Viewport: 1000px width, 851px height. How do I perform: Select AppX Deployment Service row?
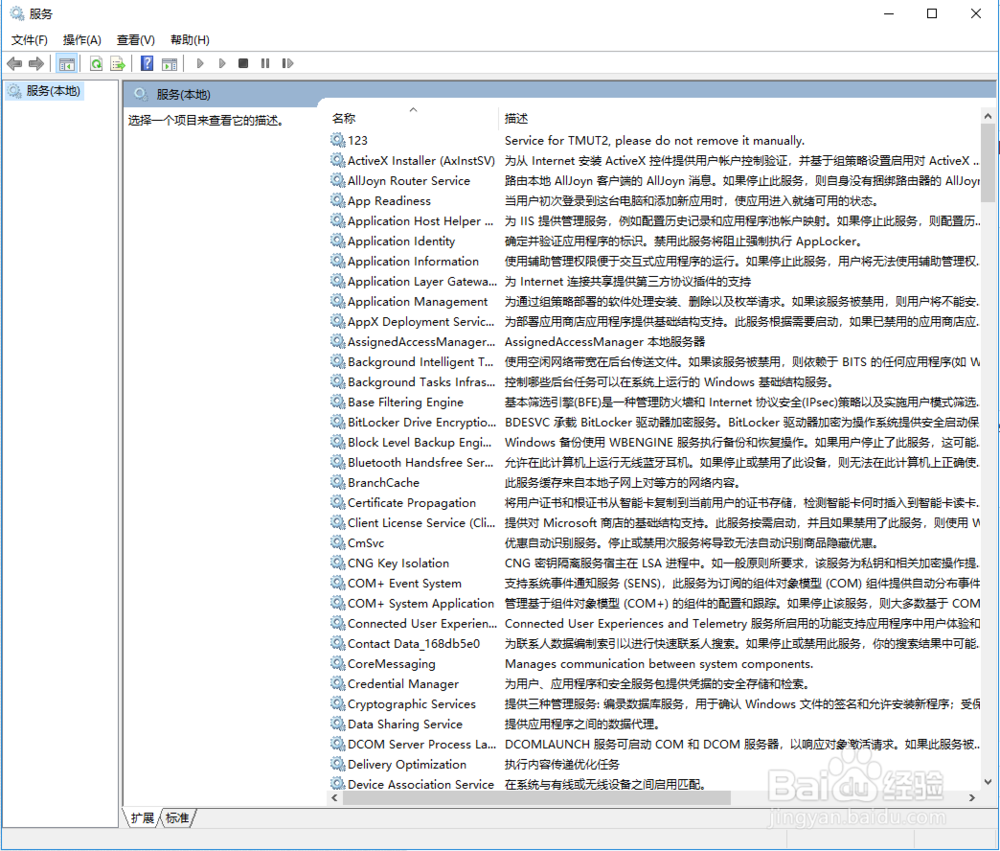tap(655, 322)
